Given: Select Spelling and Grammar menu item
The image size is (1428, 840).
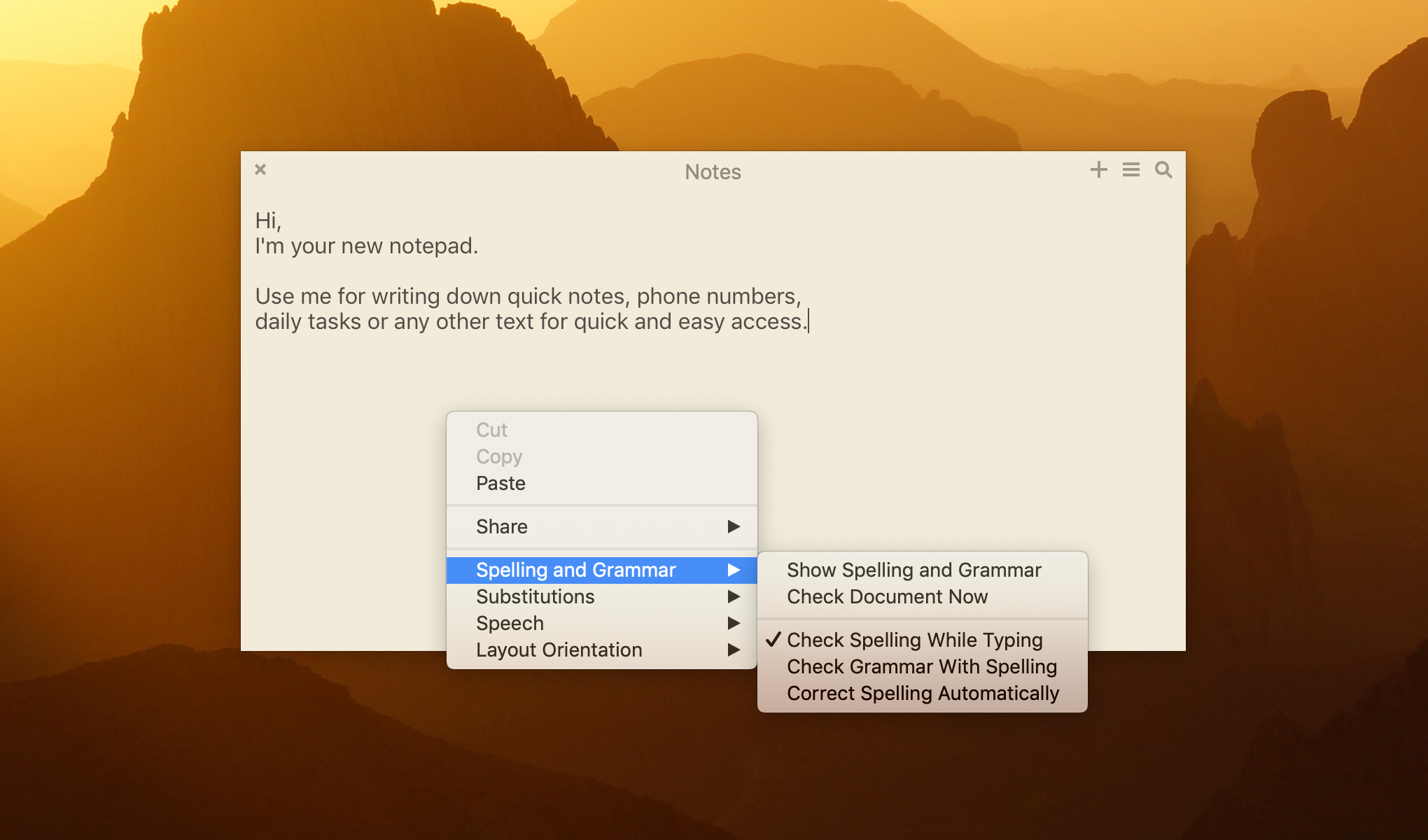Looking at the screenshot, I should [x=603, y=570].
